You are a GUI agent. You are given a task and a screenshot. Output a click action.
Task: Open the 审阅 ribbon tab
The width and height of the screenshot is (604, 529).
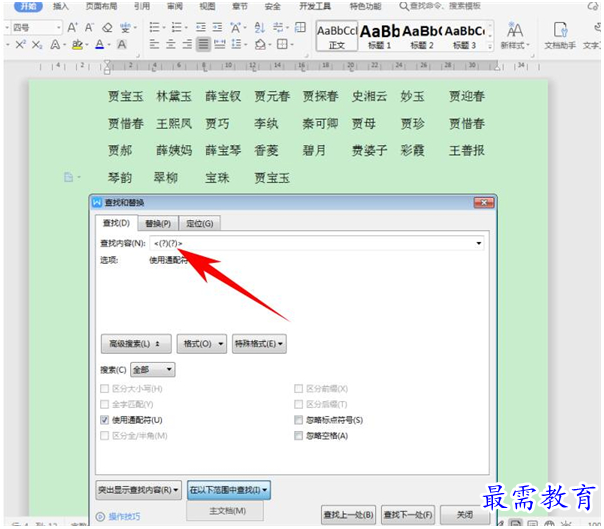(175, 6)
